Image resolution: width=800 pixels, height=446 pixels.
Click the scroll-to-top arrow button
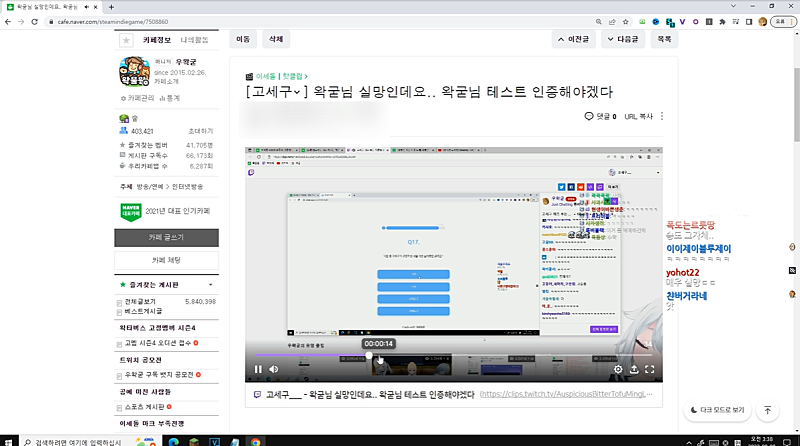click(x=767, y=410)
